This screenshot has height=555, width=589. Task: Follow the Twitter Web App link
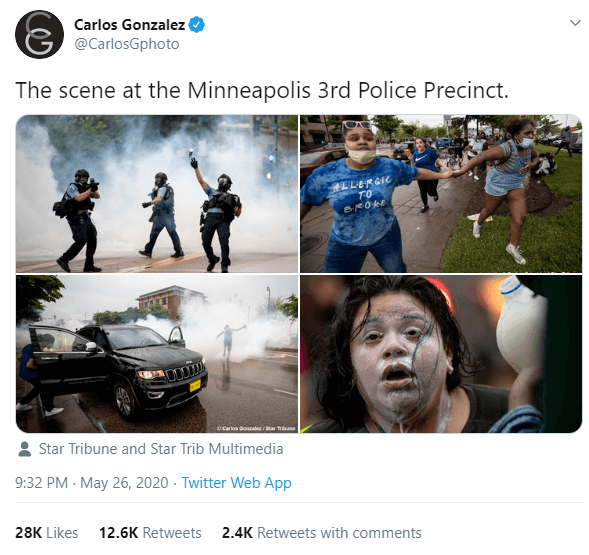click(236, 483)
